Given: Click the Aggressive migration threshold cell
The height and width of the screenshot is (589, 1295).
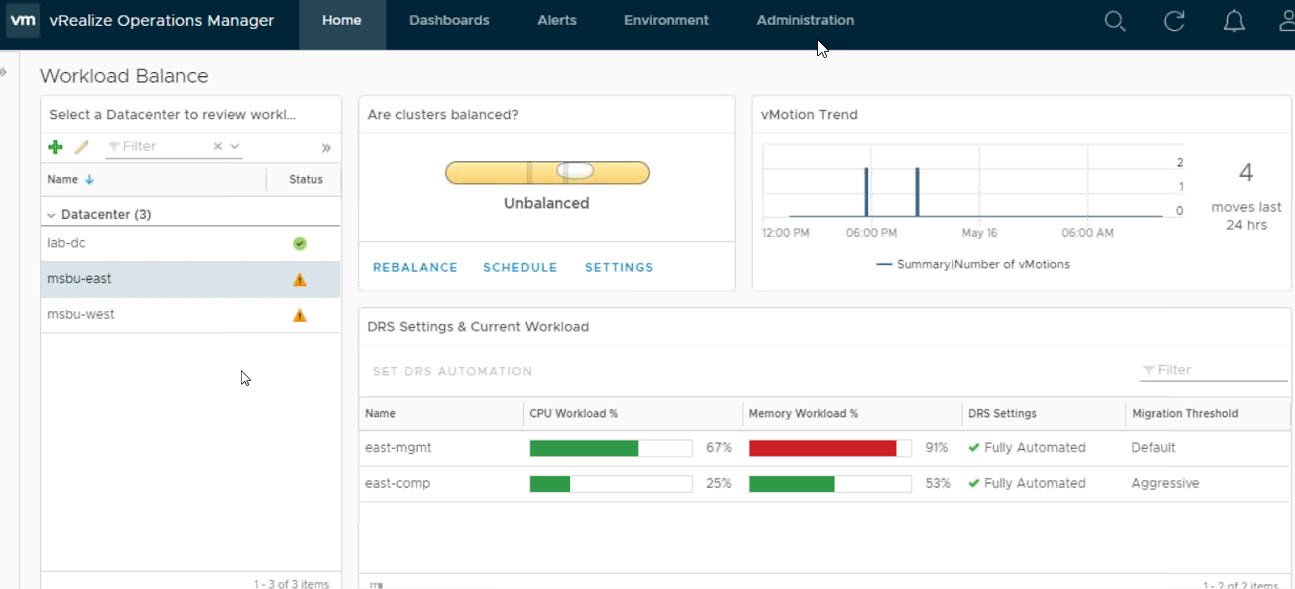Looking at the screenshot, I should pos(1165,484).
